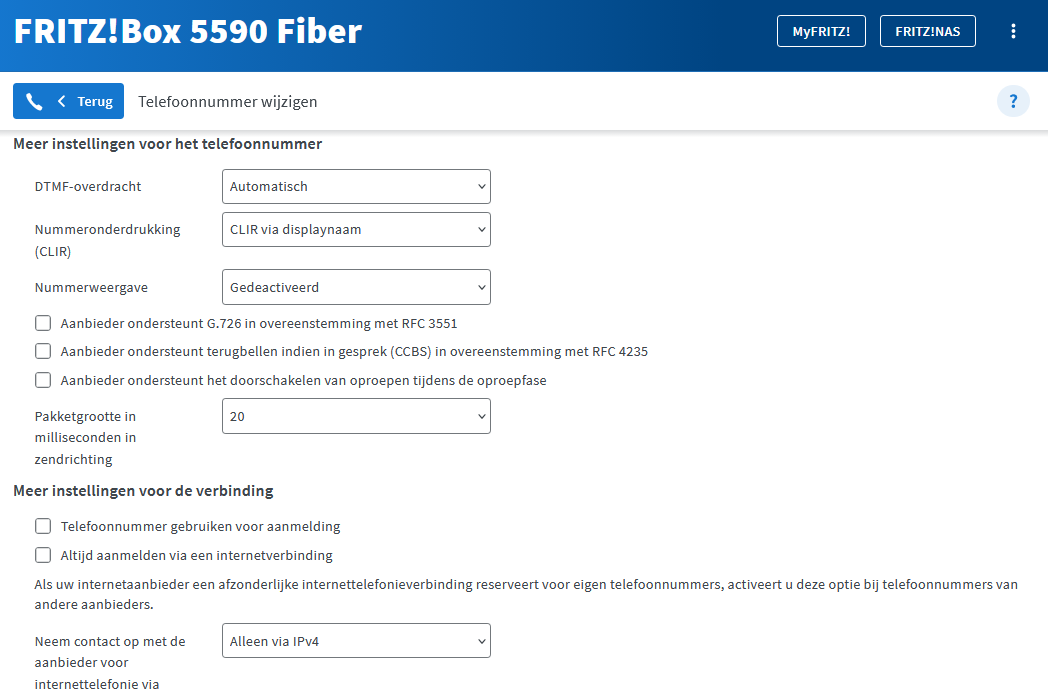Click the back chevron next to Terug
The image size is (1048, 694).
pos(61,101)
